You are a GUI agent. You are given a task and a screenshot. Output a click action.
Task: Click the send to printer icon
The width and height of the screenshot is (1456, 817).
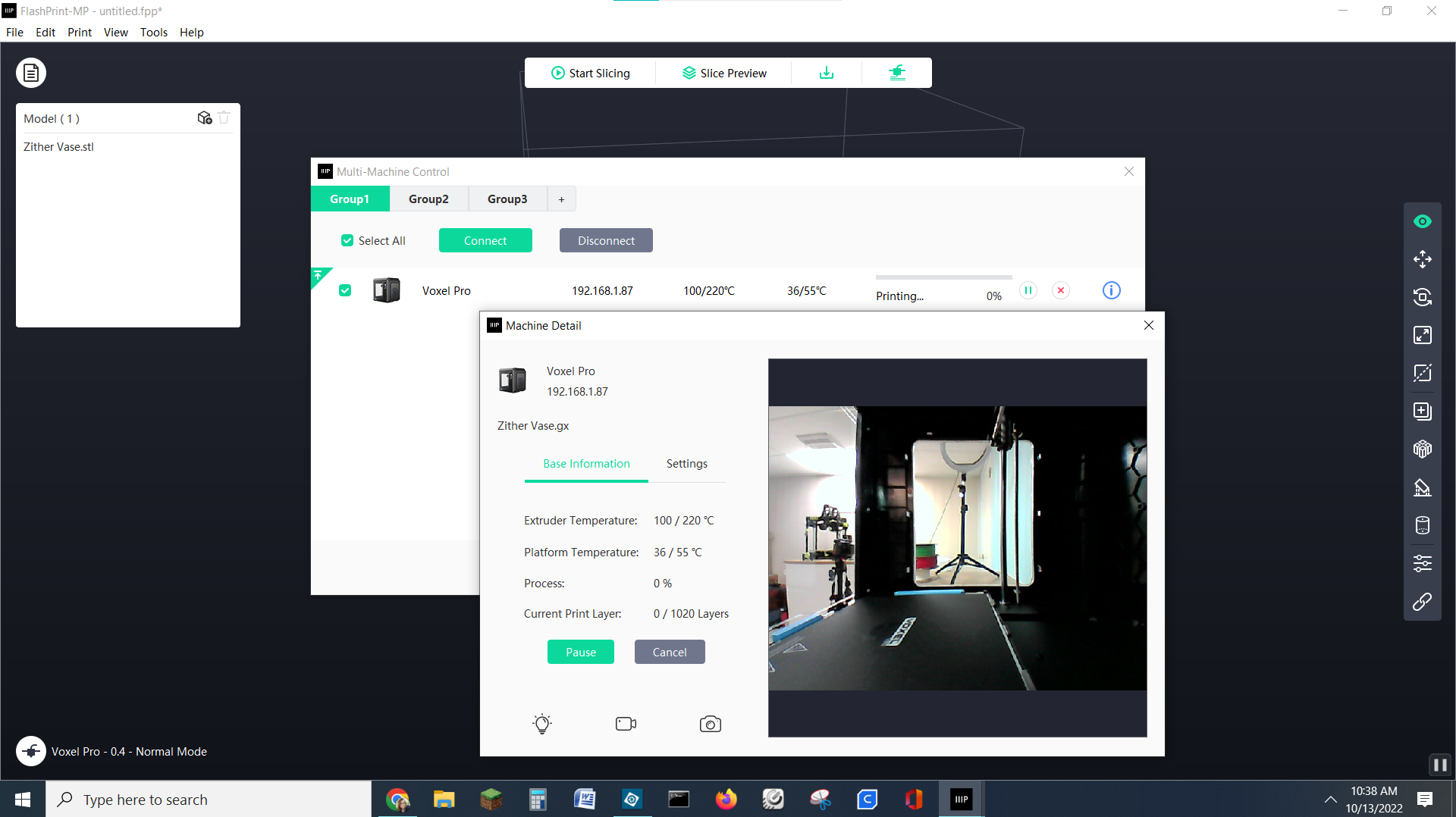point(897,73)
